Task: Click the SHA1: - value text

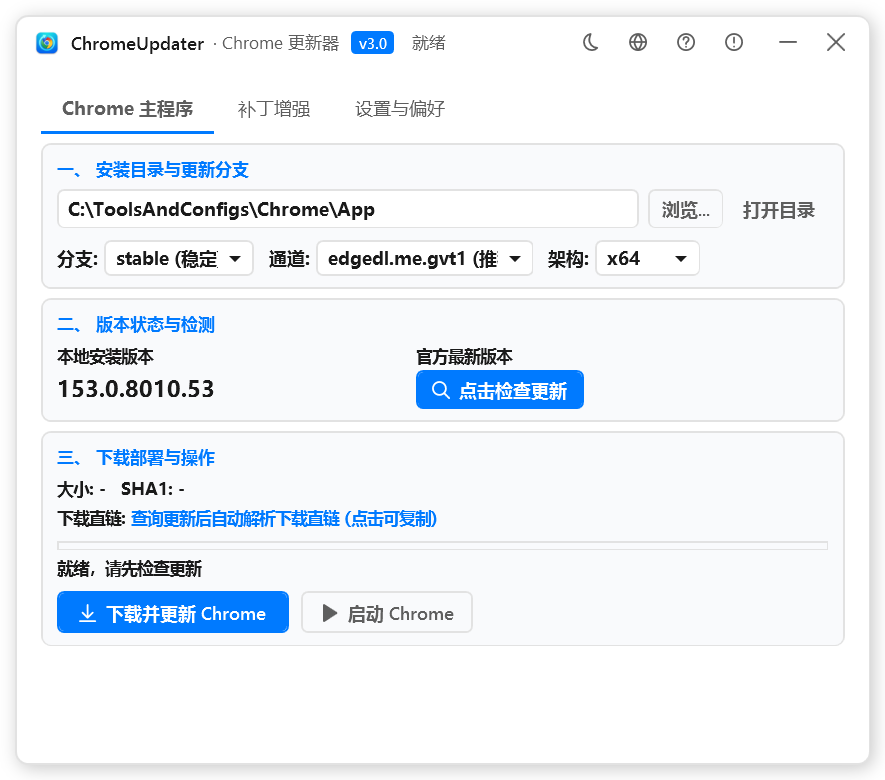Action: tap(152, 489)
